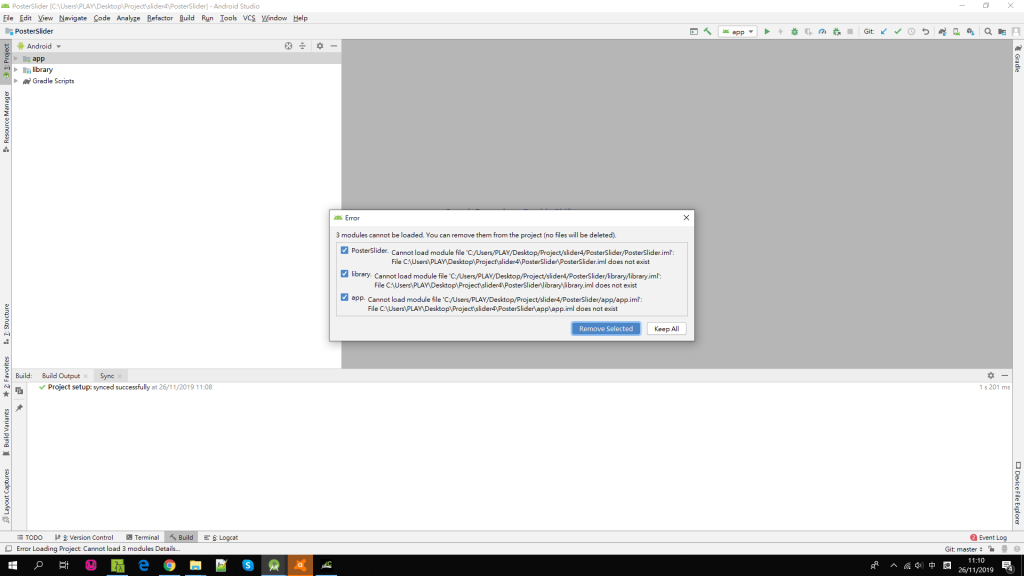Screen dimensions: 1024x576
Task: Open AVD Manager icon in the toolbar
Action: click(956, 31)
